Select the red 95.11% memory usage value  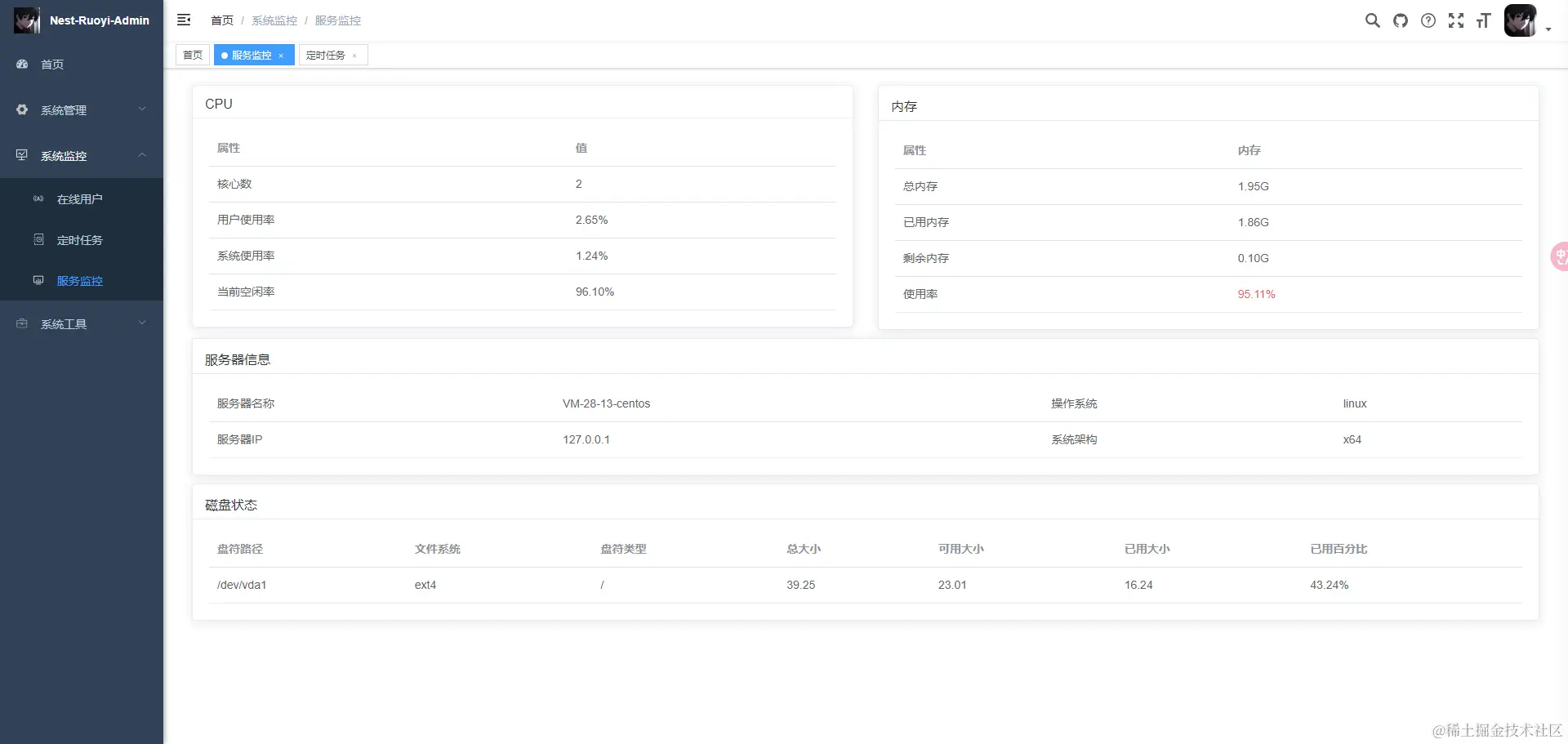pyautogui.click(x=1257, y=294)
